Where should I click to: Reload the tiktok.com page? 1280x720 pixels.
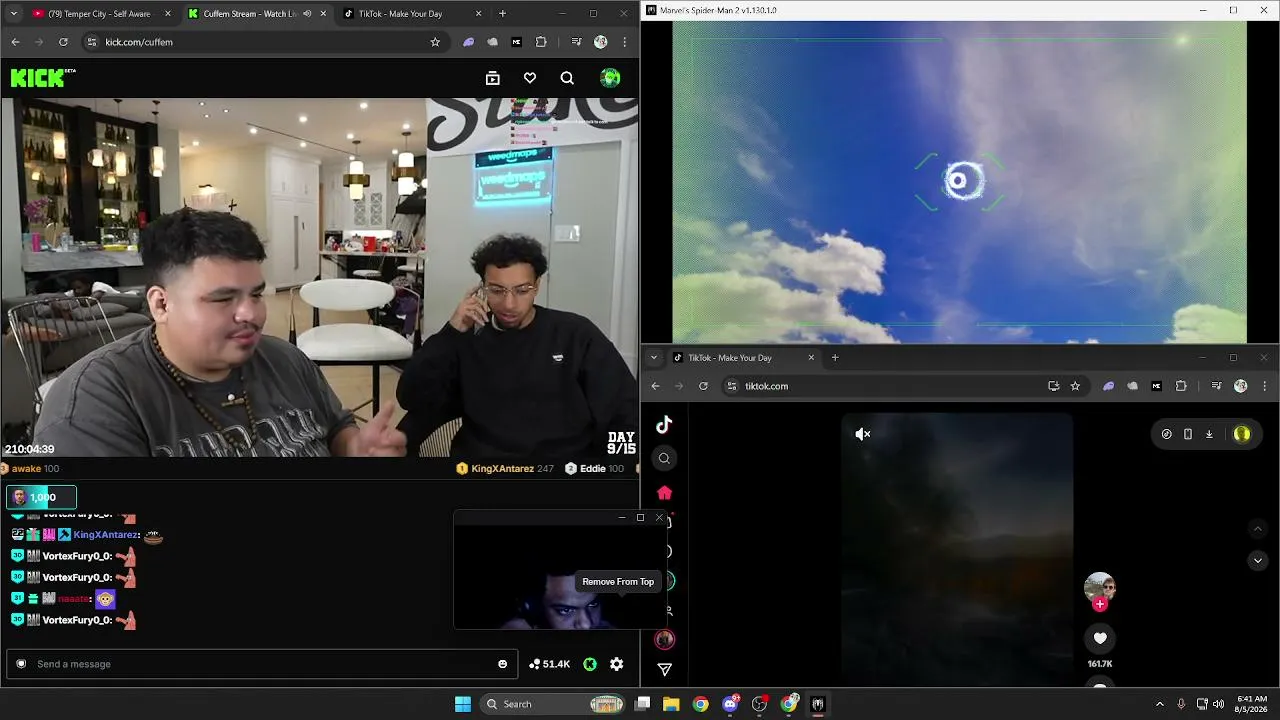click(x=703, y=386)
